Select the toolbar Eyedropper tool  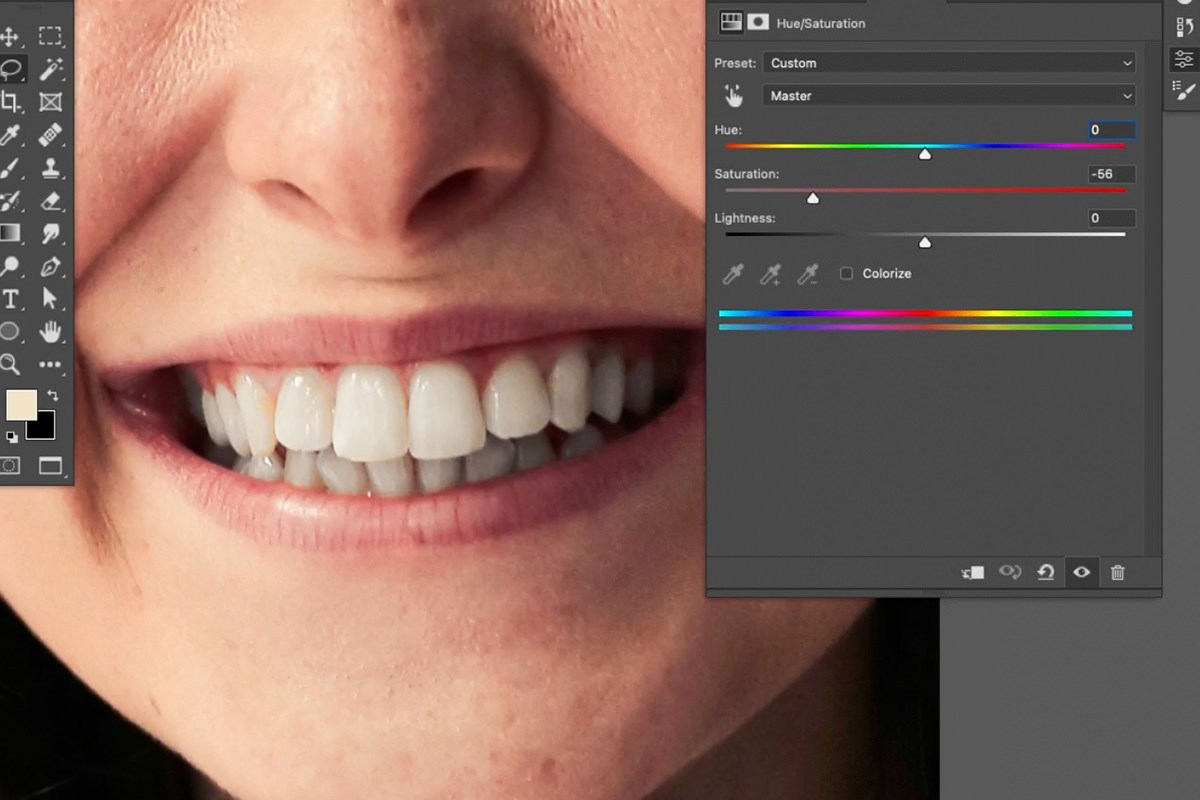click(x=10, y=135)
